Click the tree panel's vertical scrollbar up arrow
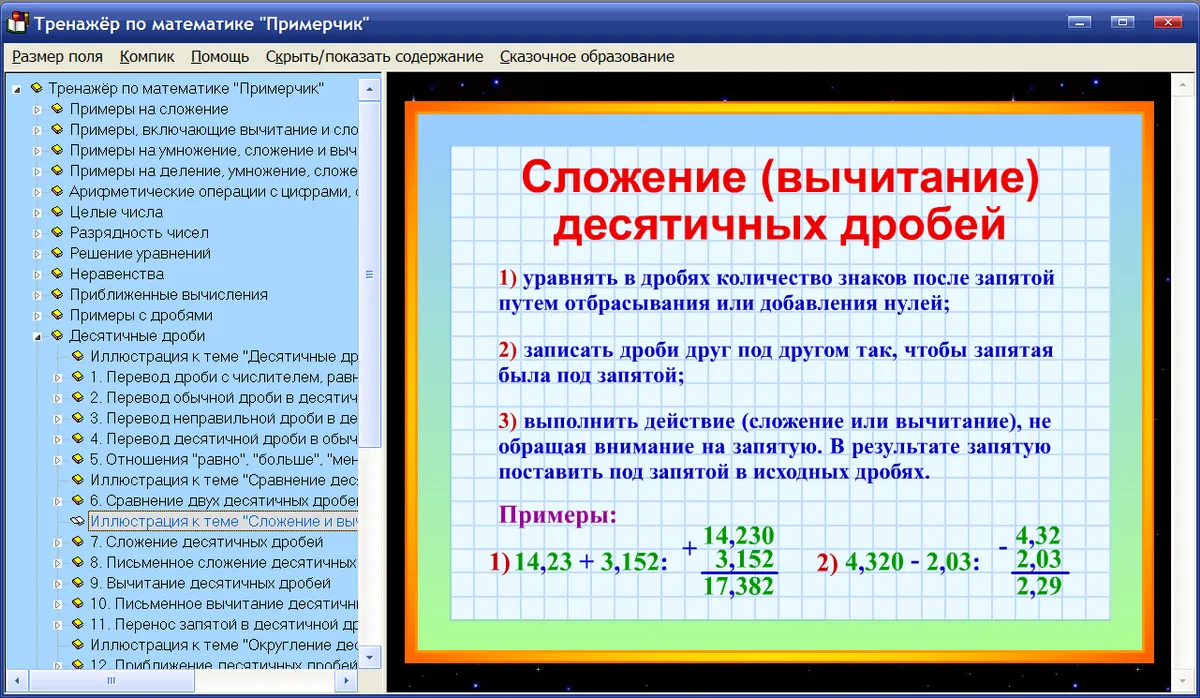The height and width of the screenshot is (698, 1200). (x=370, y=89)
